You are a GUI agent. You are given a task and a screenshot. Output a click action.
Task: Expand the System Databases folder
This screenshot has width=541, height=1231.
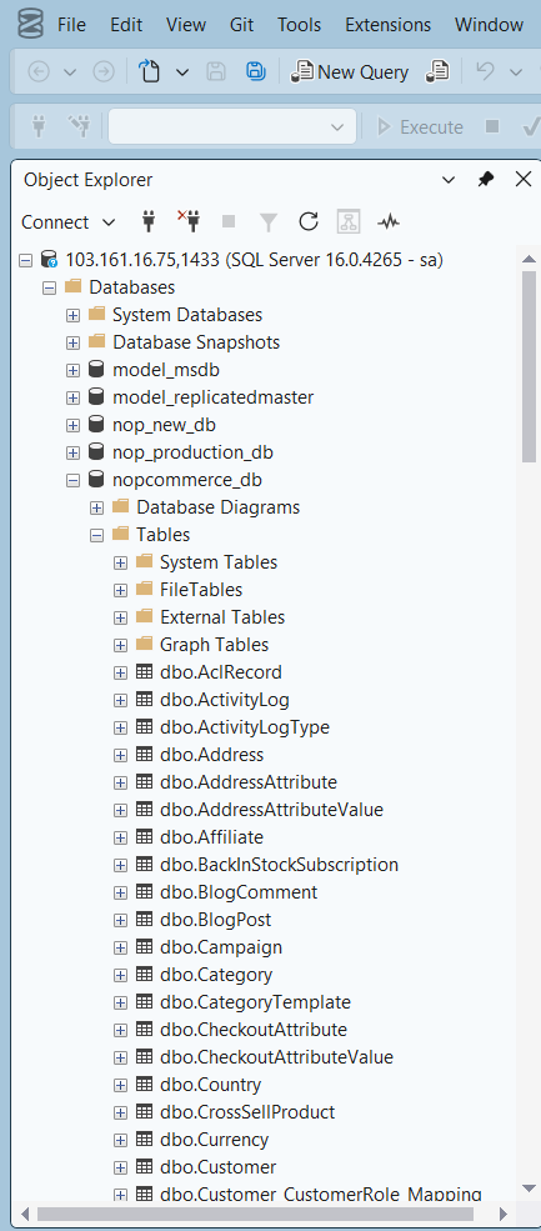(73, 315)
